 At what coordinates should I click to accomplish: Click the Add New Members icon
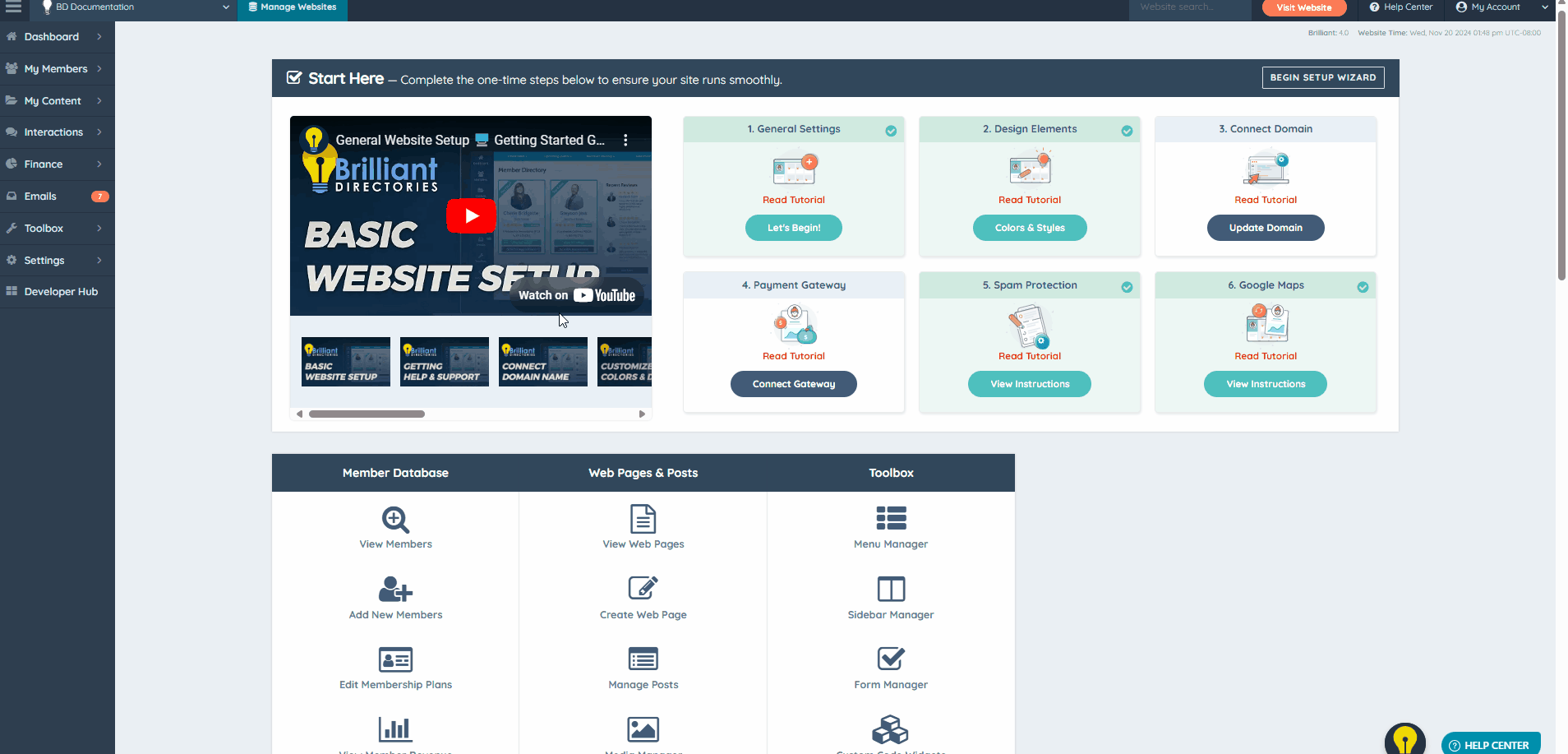tap(395, 590)
